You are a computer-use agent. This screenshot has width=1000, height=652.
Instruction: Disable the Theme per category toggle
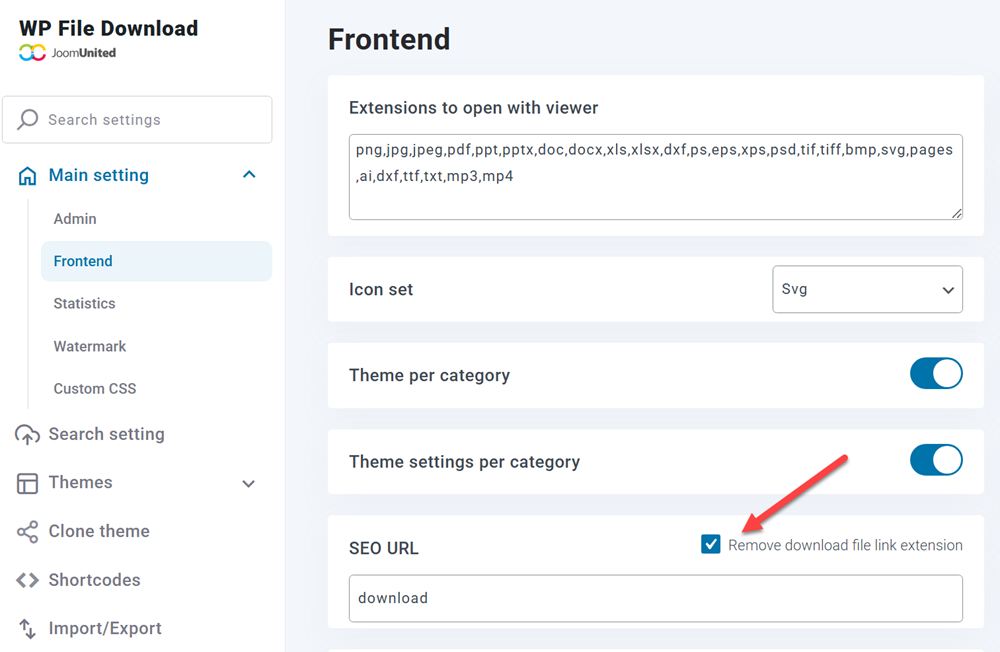pos(936,374)
